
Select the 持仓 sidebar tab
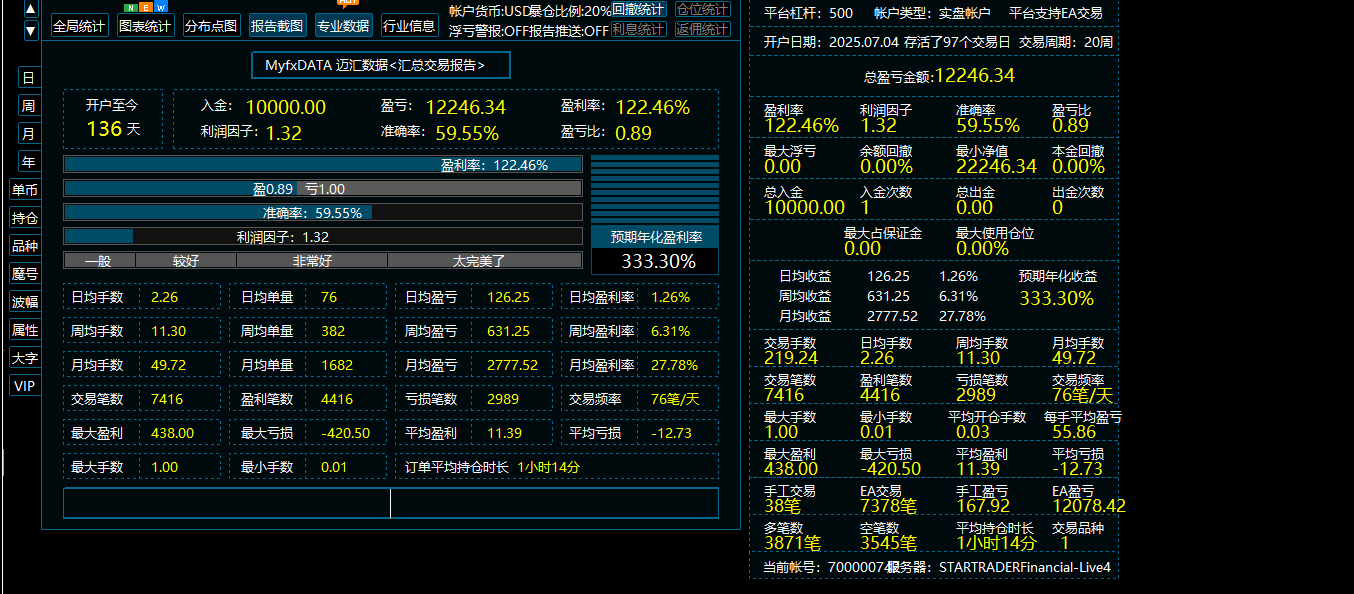(25, 218)
